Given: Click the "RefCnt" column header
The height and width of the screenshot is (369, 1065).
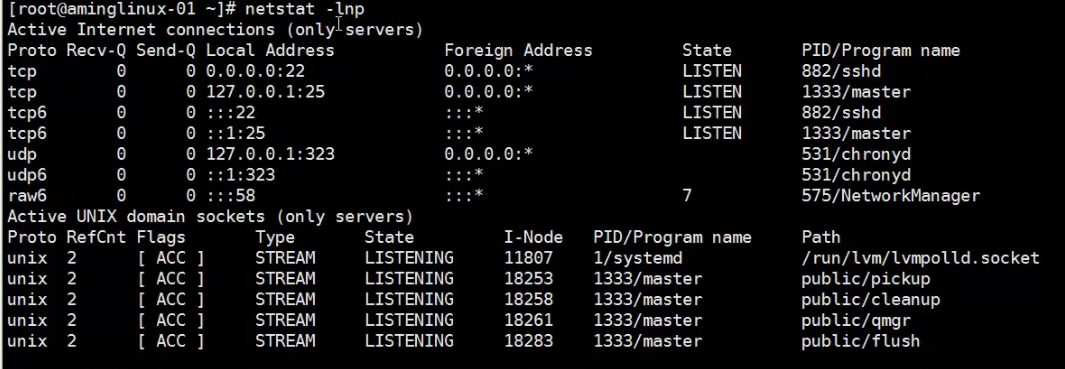Looking at the screenshot, I should click(96, 237).
